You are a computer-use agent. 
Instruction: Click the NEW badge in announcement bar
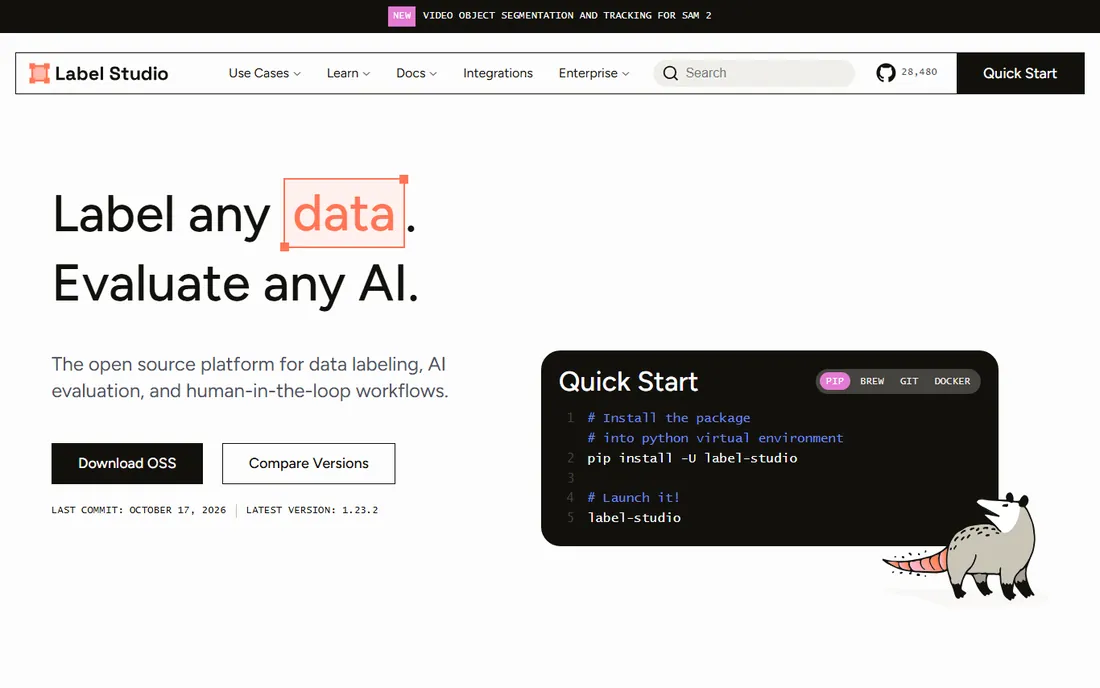pos(401,15)
